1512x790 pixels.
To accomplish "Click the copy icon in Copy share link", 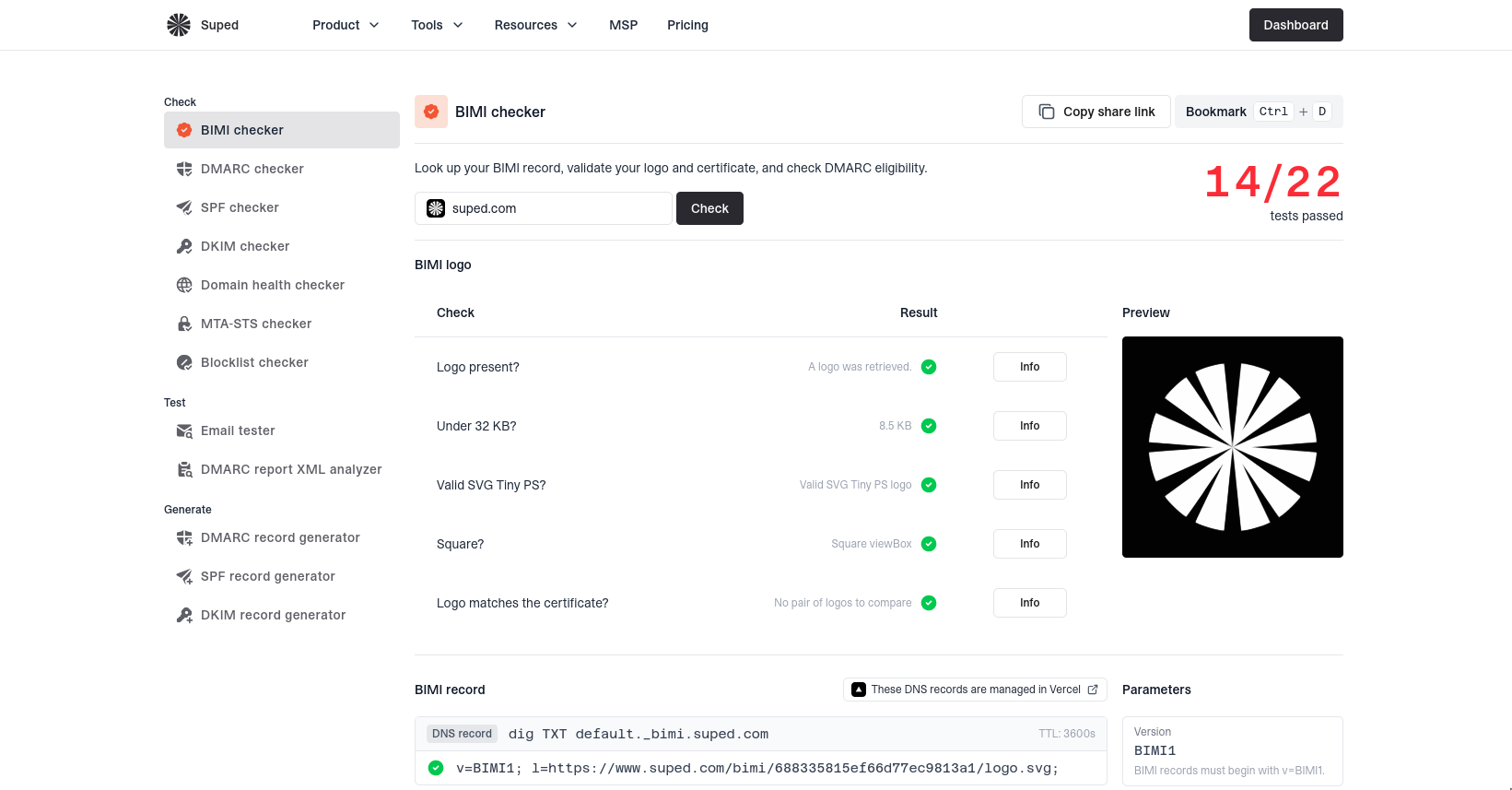I will (1047, 112).
